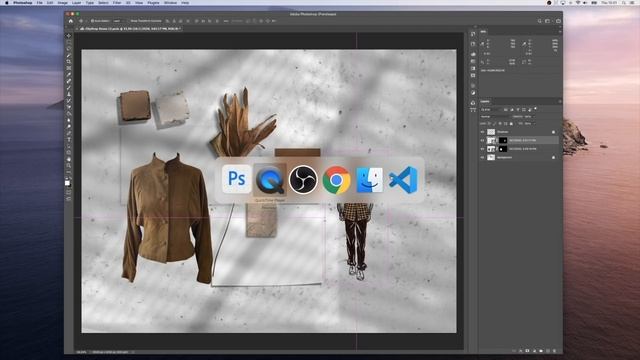Switch to Google Chrome in app switcher
Screen dimensions: 640x360
click(x=336, y=179)
